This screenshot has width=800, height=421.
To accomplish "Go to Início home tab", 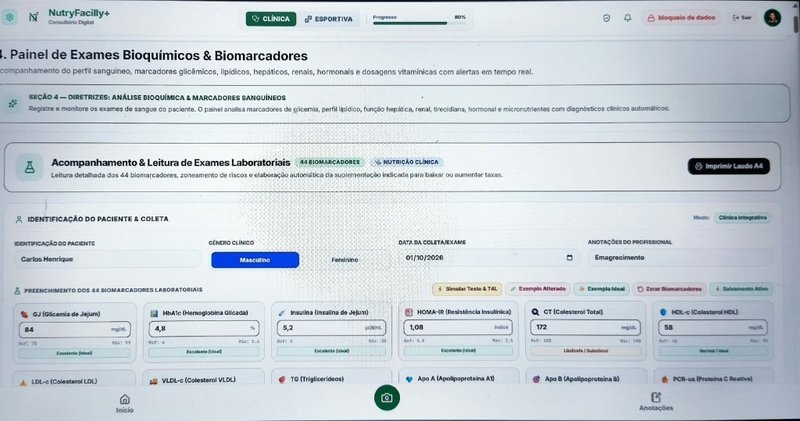I will point(124,403).
